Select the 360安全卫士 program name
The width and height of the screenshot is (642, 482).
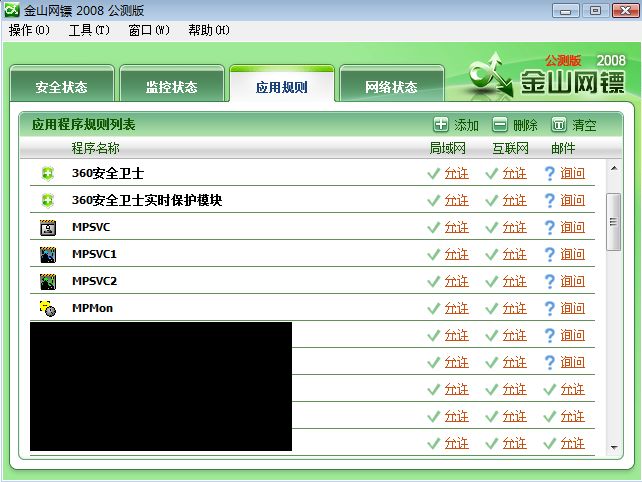coord(108,173)
